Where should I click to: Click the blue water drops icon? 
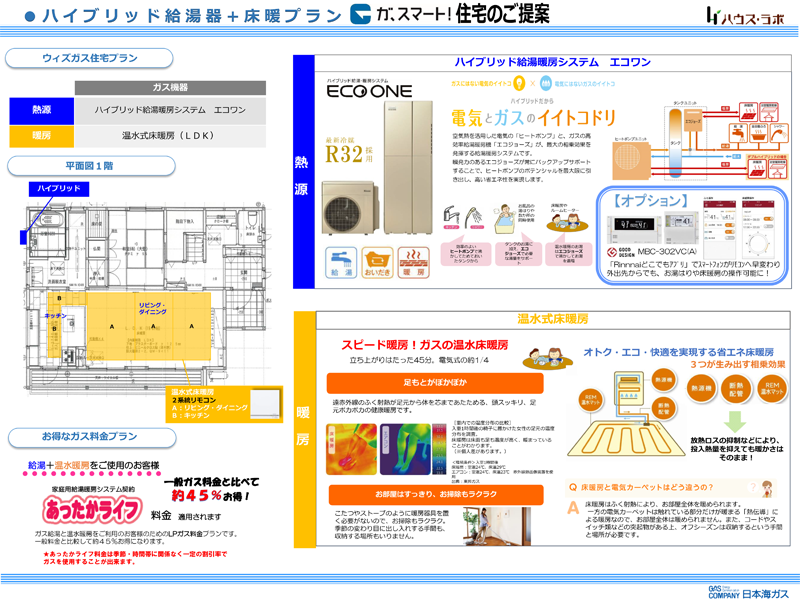(545, 83)
